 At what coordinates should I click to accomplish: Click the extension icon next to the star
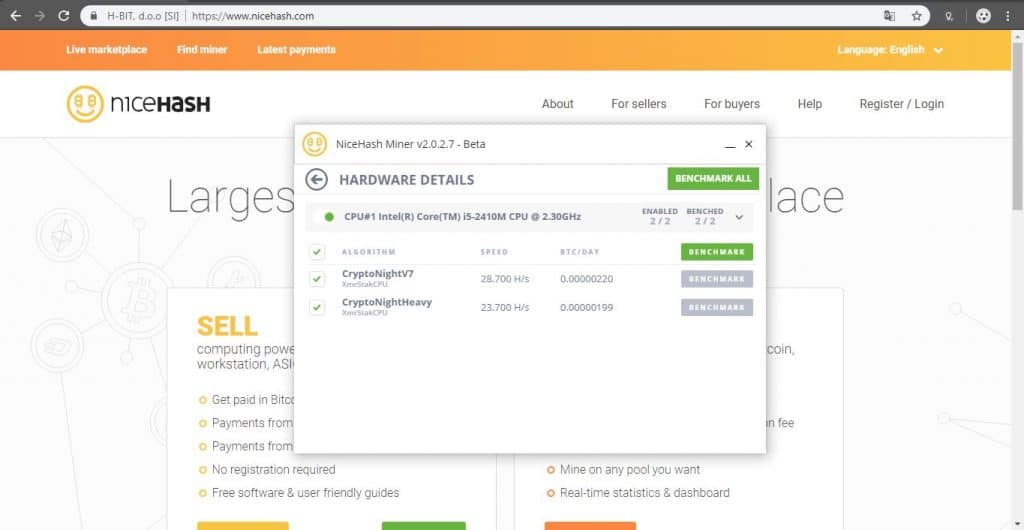coord(950,16)
